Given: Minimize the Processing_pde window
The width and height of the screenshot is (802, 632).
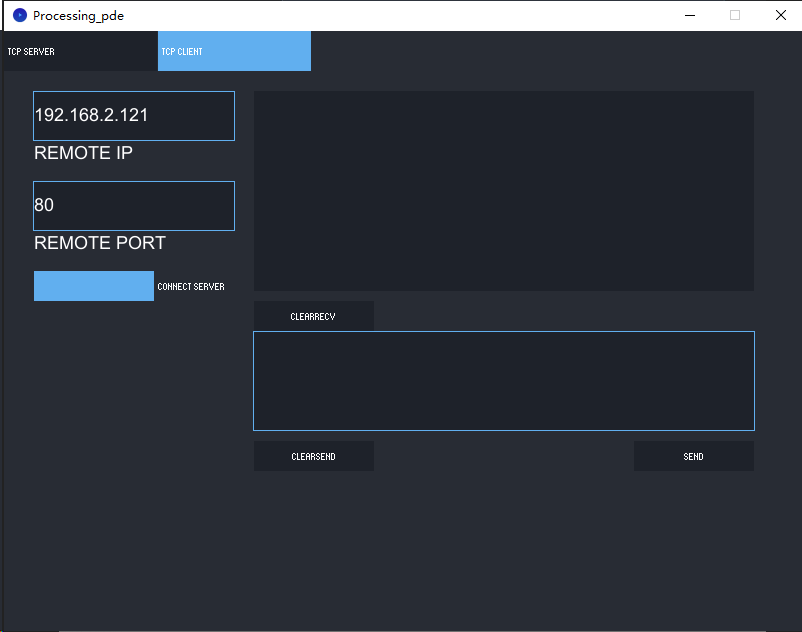Looking at the screenshot, I should tap(690, 15).
